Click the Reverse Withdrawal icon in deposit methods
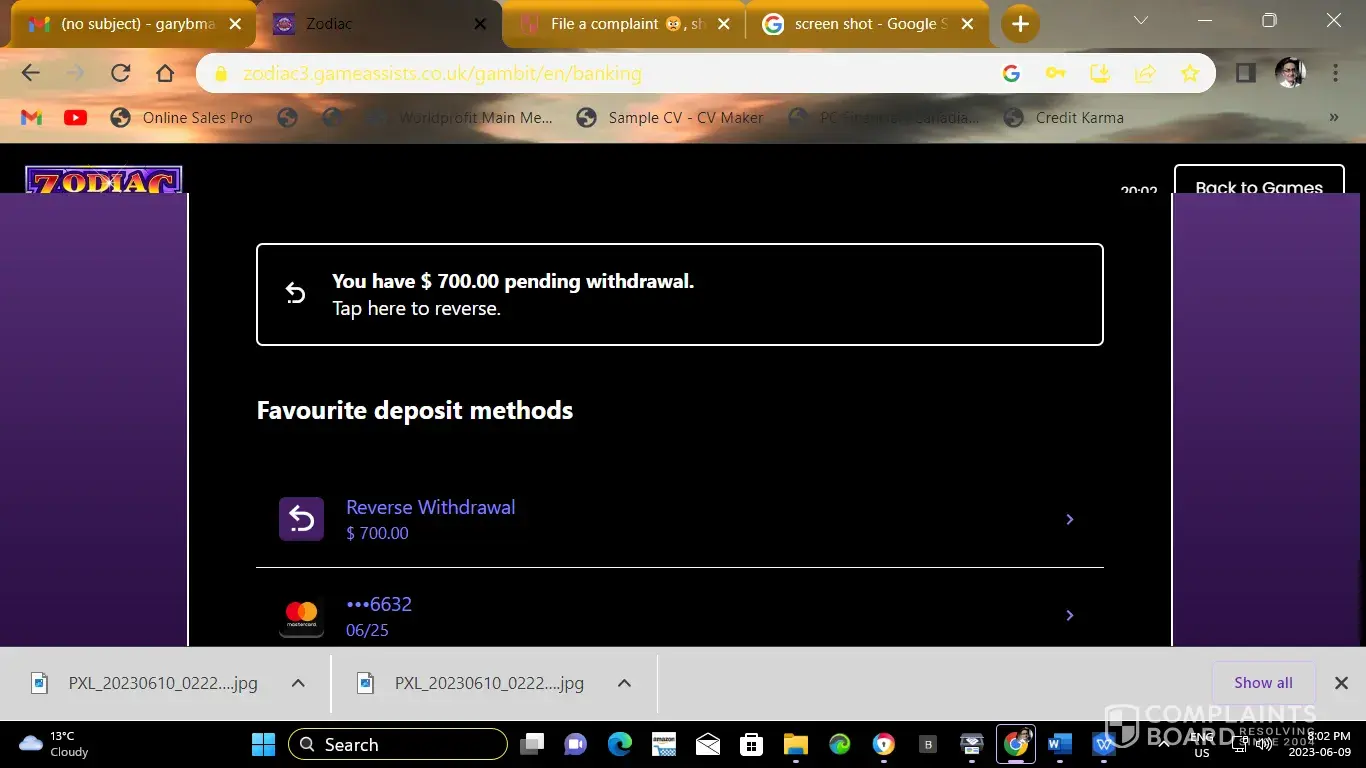The height and width of the screenshot is (768, 1366). tap(301, 519)
